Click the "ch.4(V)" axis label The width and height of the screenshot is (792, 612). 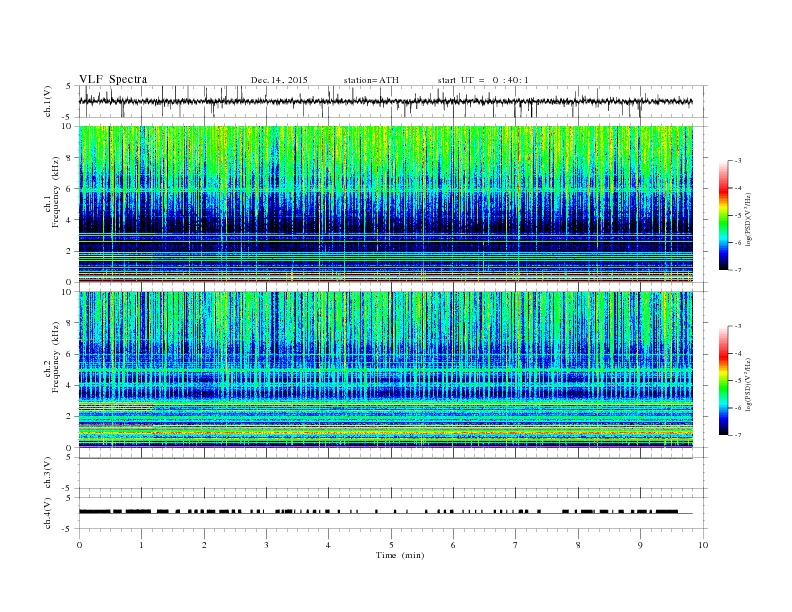tap(48, 514)
